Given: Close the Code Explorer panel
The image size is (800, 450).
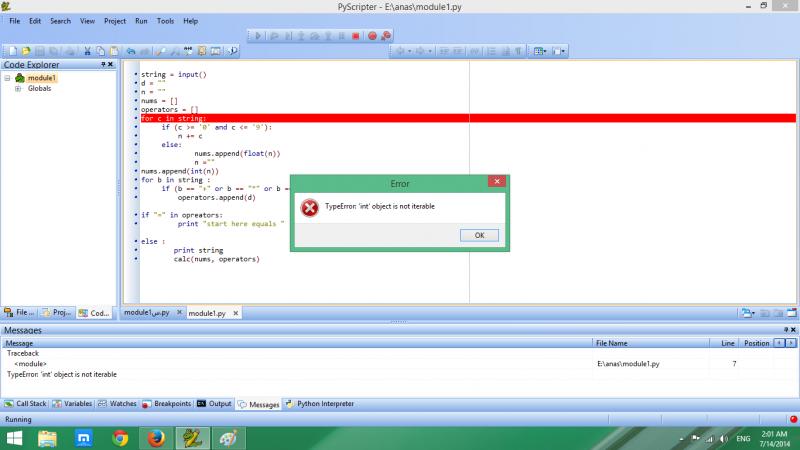Looking at the screenshot, I should pos(110,64).
